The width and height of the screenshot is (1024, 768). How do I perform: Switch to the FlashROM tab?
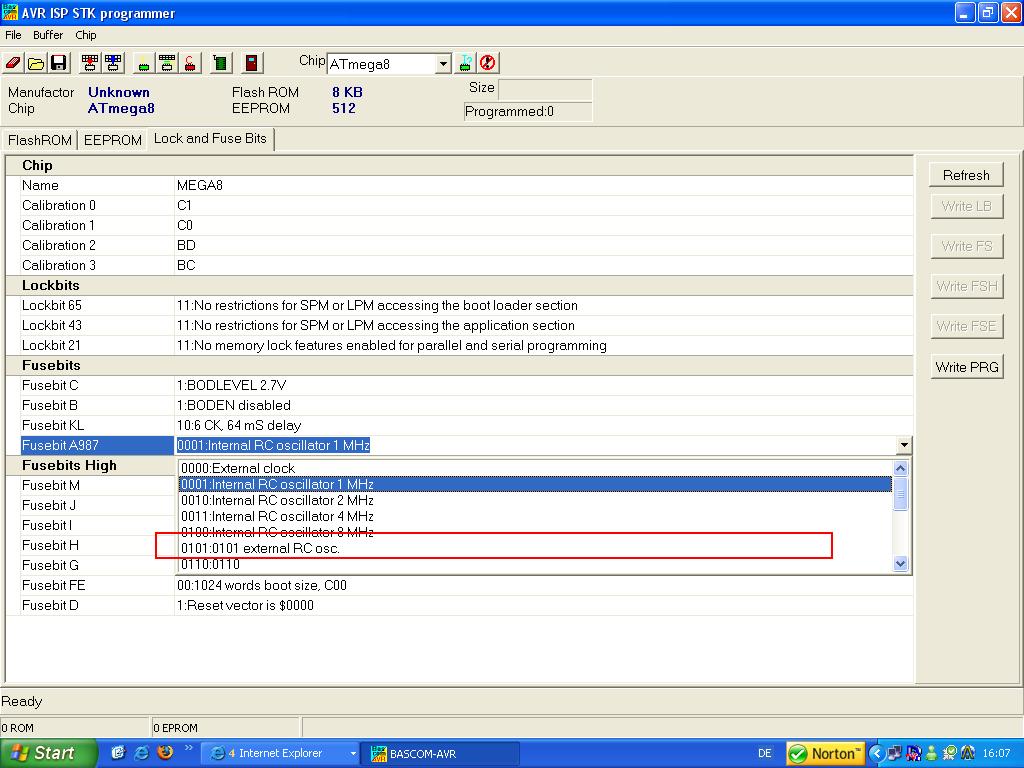tap(40, 140)
